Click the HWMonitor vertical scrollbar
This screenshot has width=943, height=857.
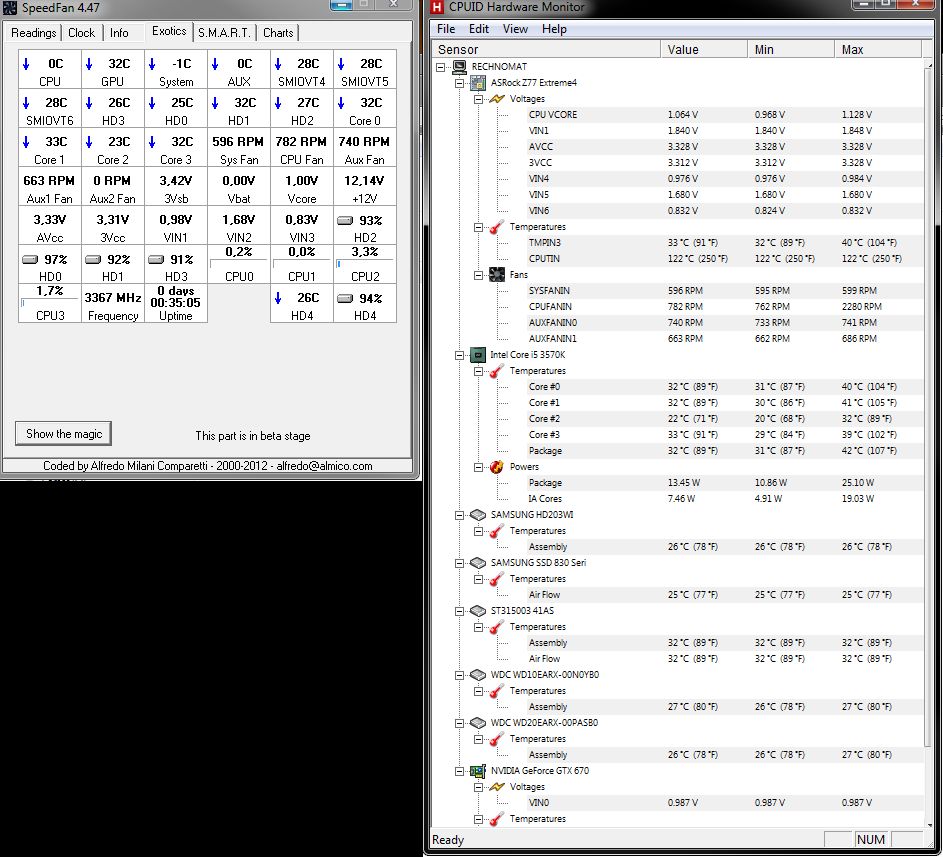point(928,408)
